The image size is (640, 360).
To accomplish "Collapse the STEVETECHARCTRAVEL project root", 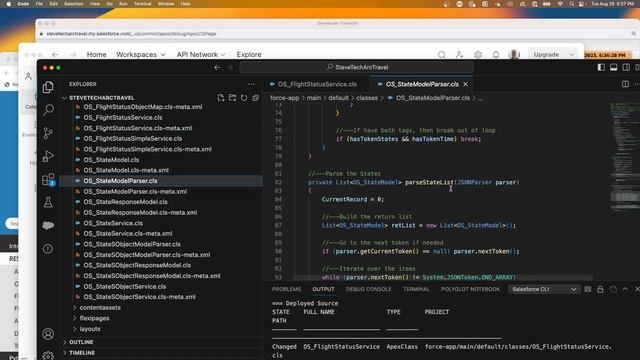I will tap(102, 98).
